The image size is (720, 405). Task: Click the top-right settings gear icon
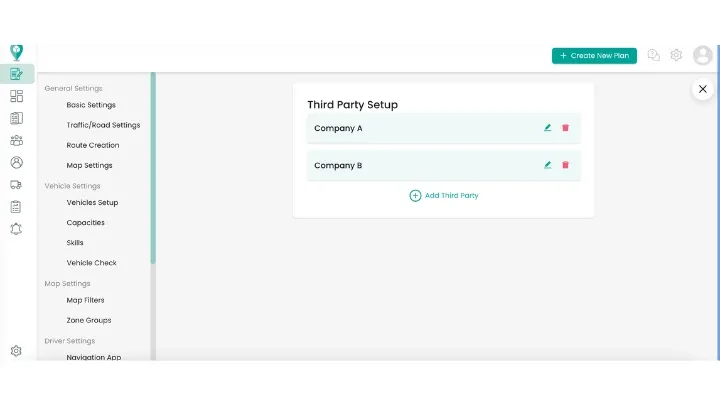[x=676, y=56]
